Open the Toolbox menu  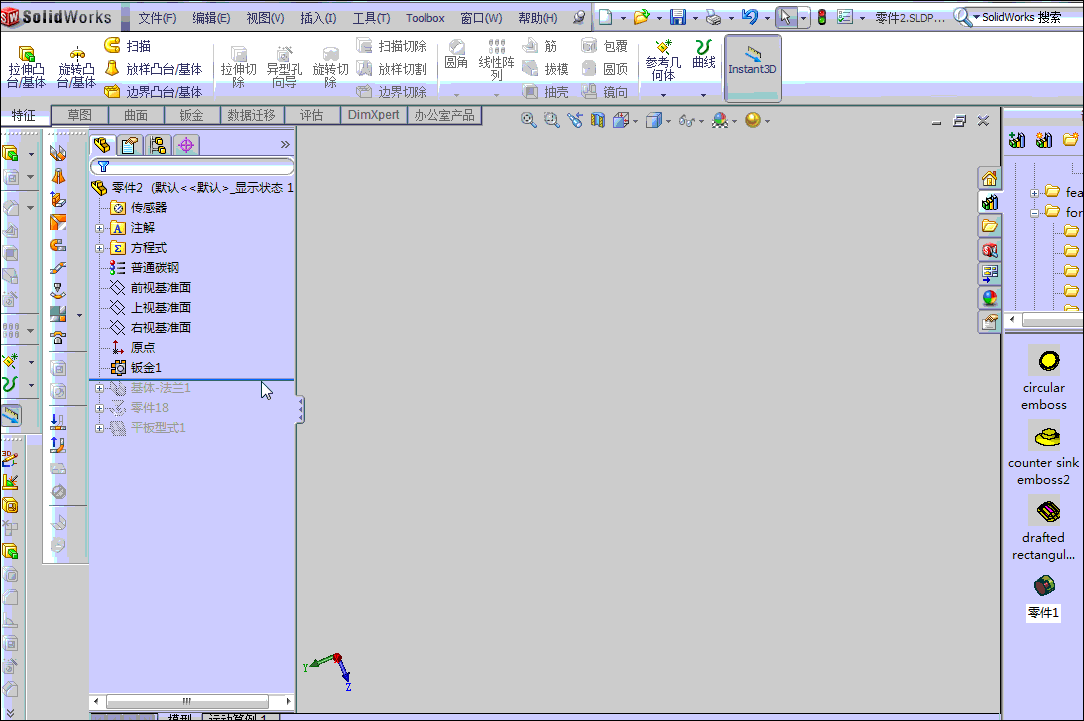click(425, 18)
